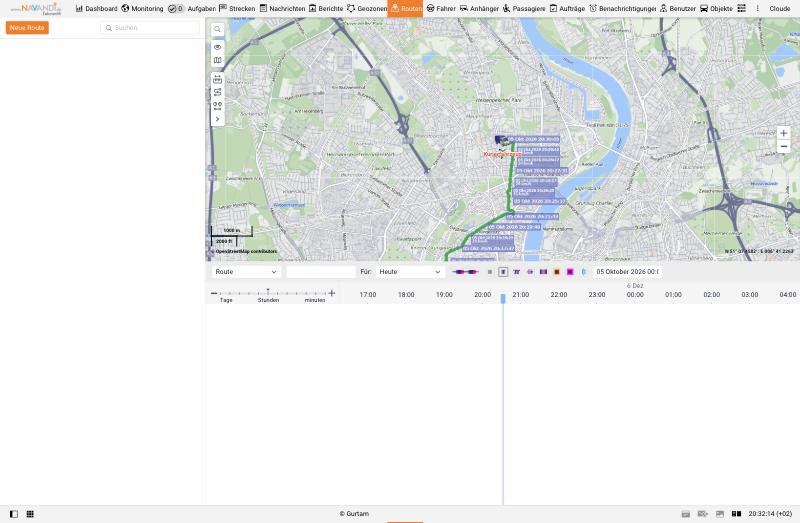Screen dimensions: 800x523
Task: Click the 05 Oktober 2026 date field
Action: coord(627,272)
